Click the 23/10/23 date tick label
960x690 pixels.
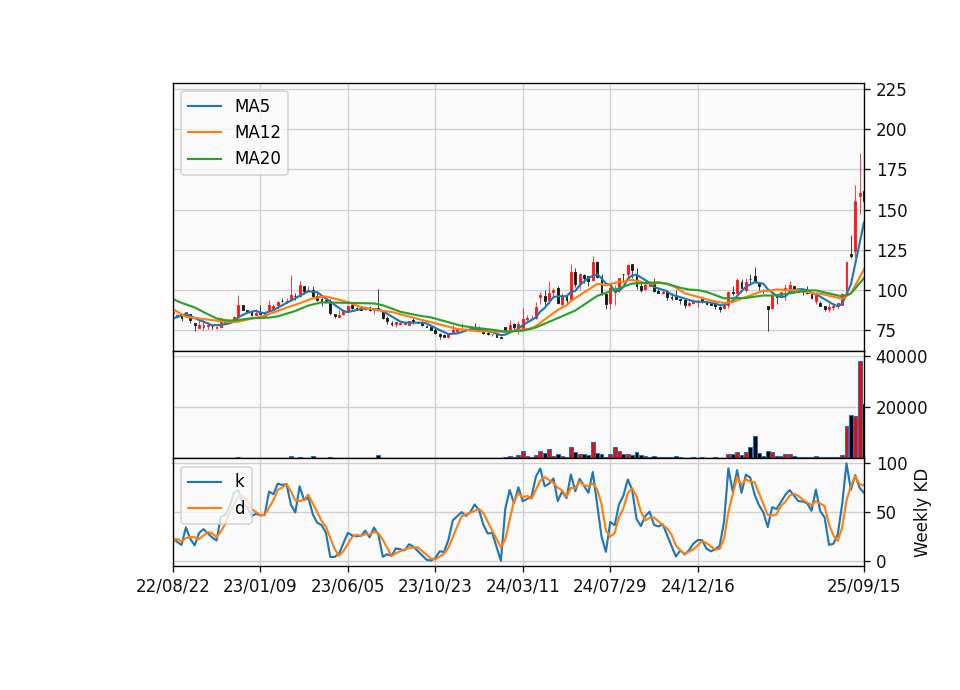point(435,586)
